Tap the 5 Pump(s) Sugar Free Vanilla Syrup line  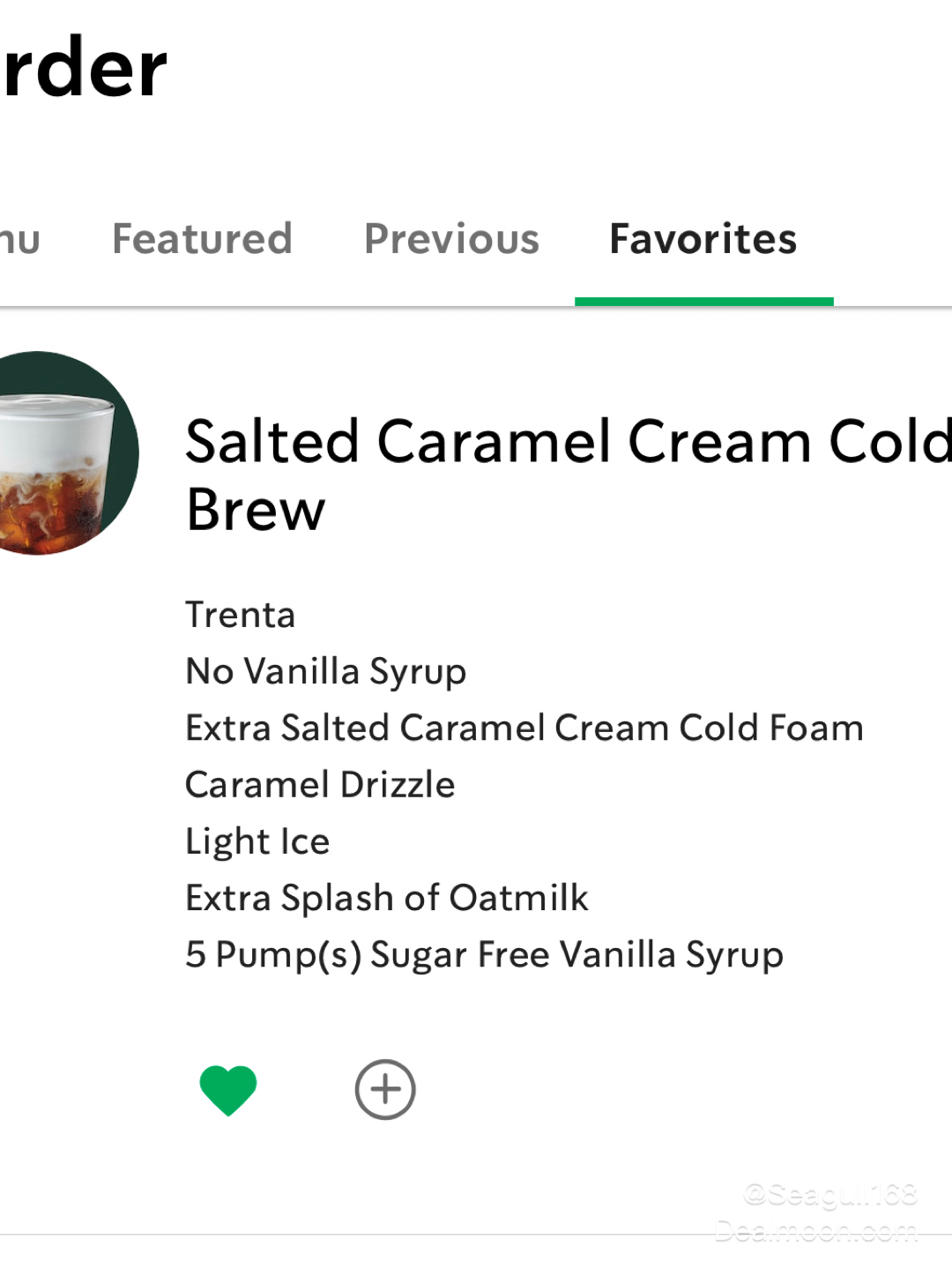[484, 954]
